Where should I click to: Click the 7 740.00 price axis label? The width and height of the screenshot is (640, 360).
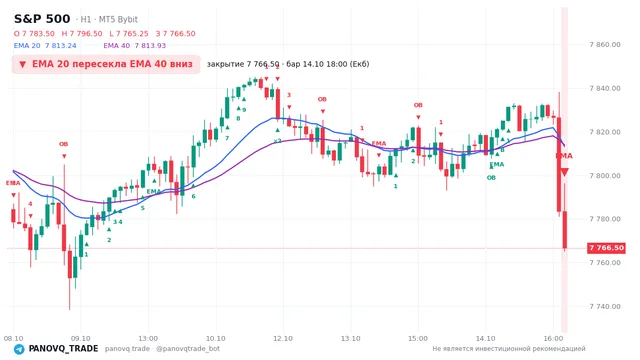(x=605, y=306)
